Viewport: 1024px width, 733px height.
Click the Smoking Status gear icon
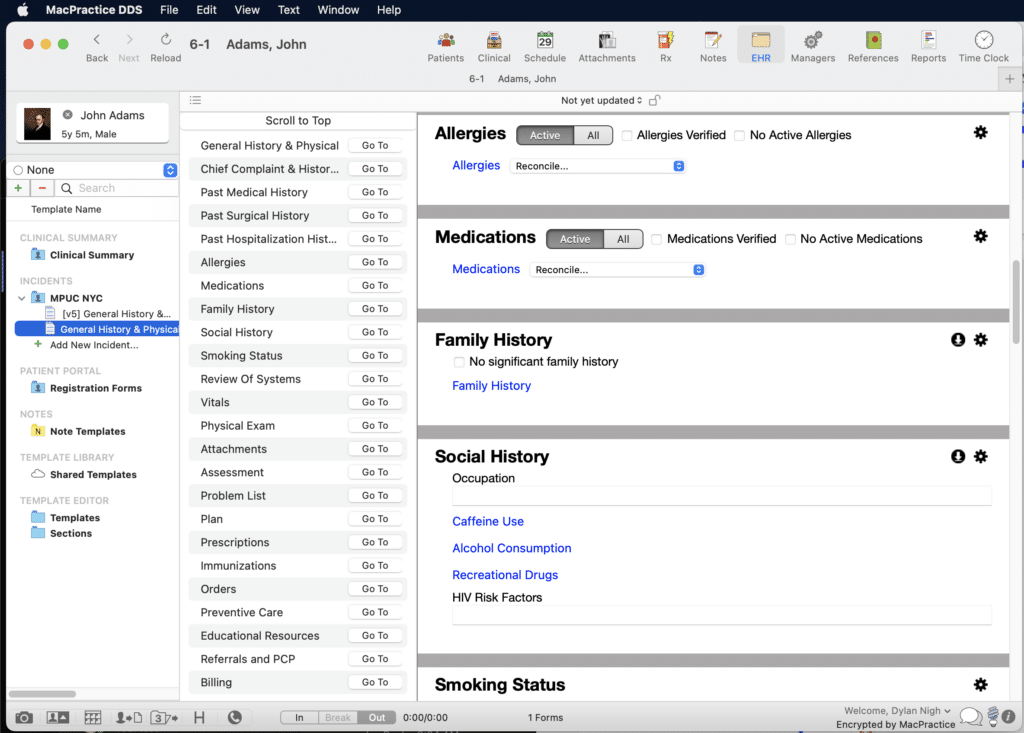(x=980, y=684)
